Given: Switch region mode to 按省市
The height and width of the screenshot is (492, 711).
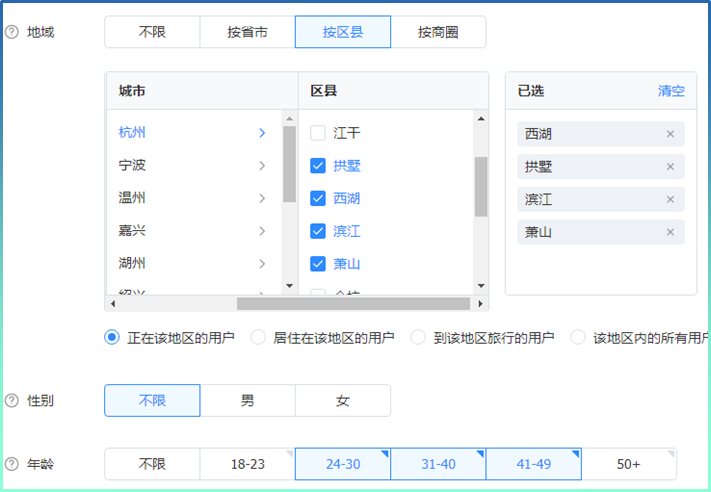Looking at the screenshot, I should click(248, 32).
